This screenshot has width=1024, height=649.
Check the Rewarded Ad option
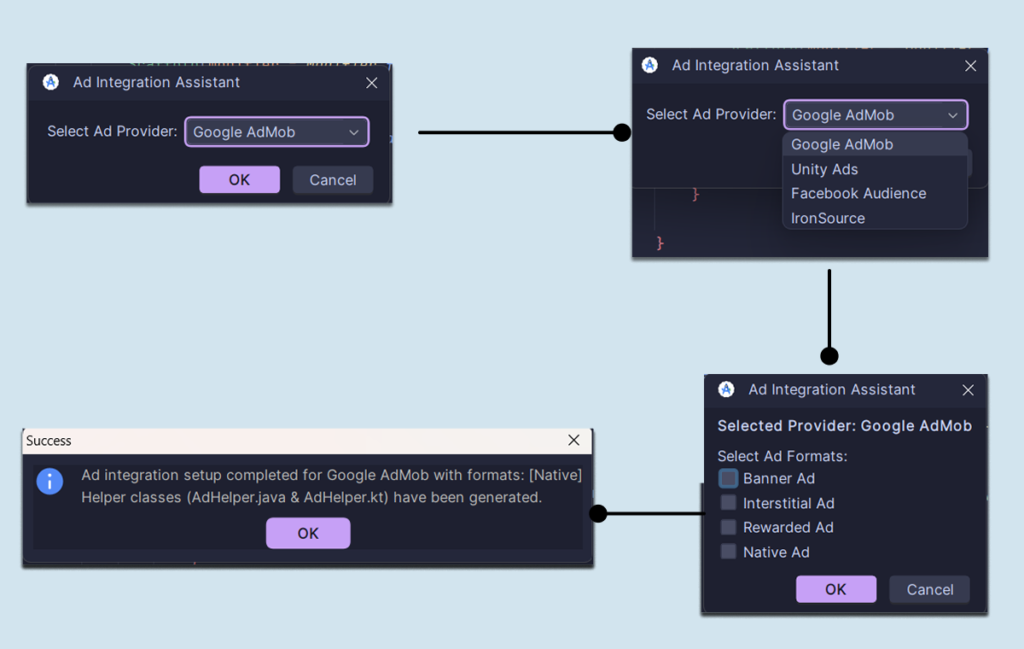click(x=728, y=527)
